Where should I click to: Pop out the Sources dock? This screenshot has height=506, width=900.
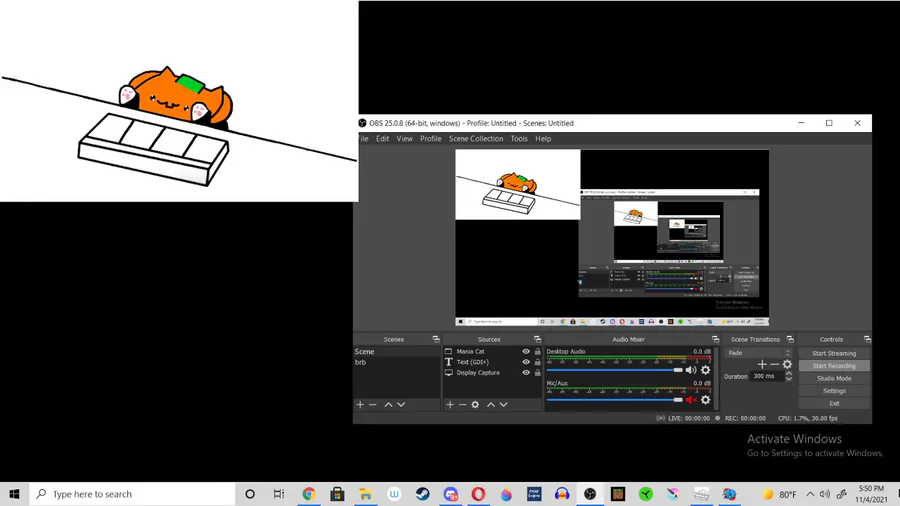tap(537, 339)
